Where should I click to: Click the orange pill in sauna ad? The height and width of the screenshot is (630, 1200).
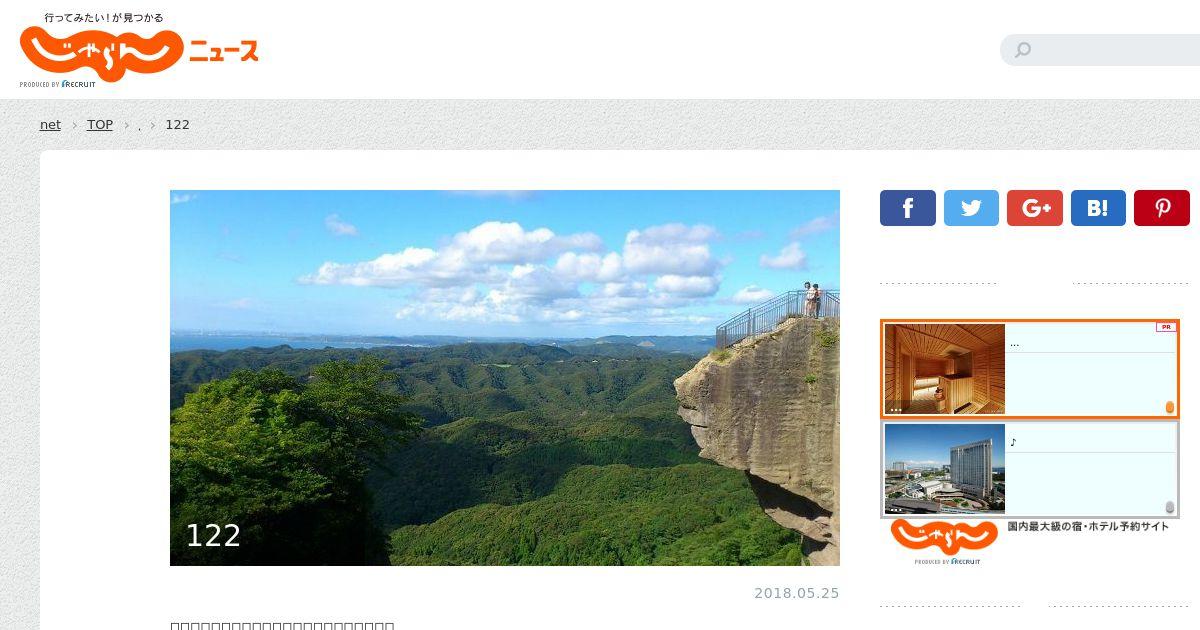click(1170, 407)
